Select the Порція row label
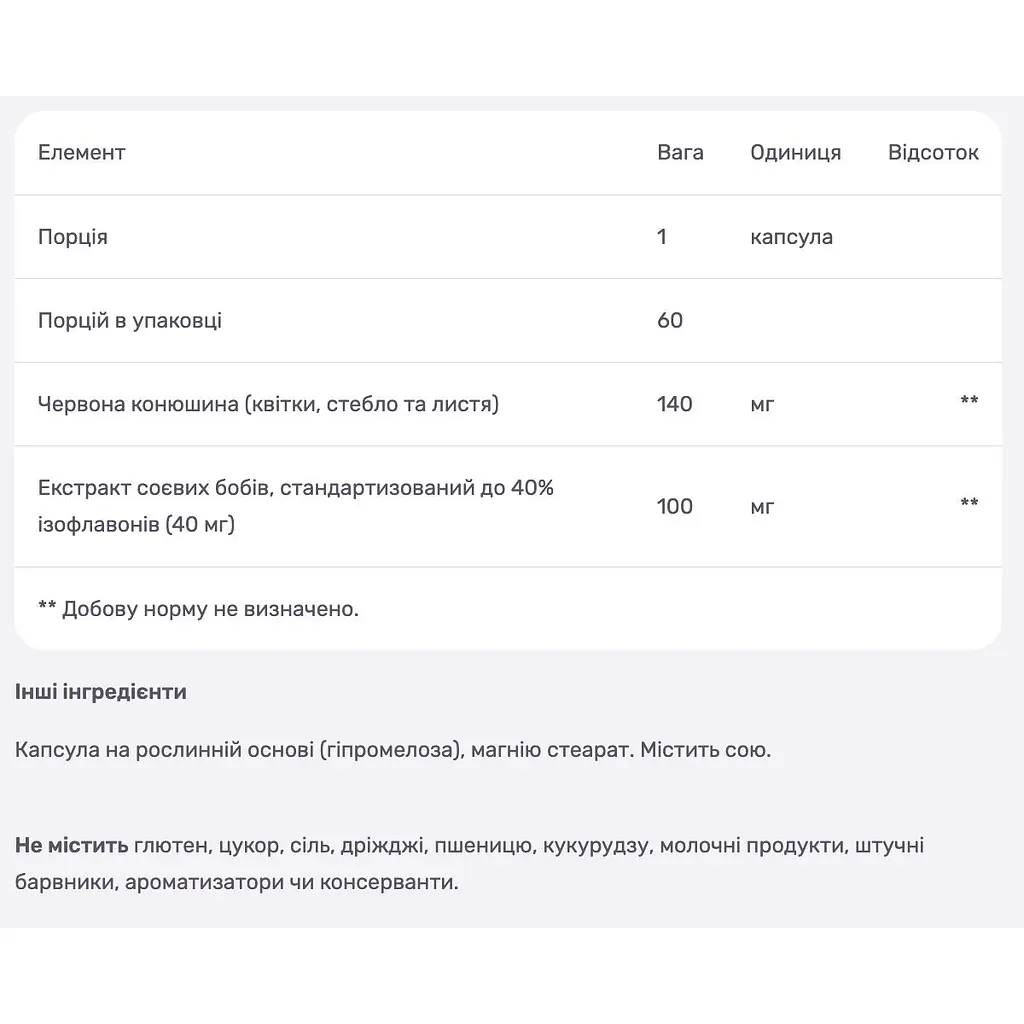This screenshot has height=1024, width=1024. pos(73,236)
